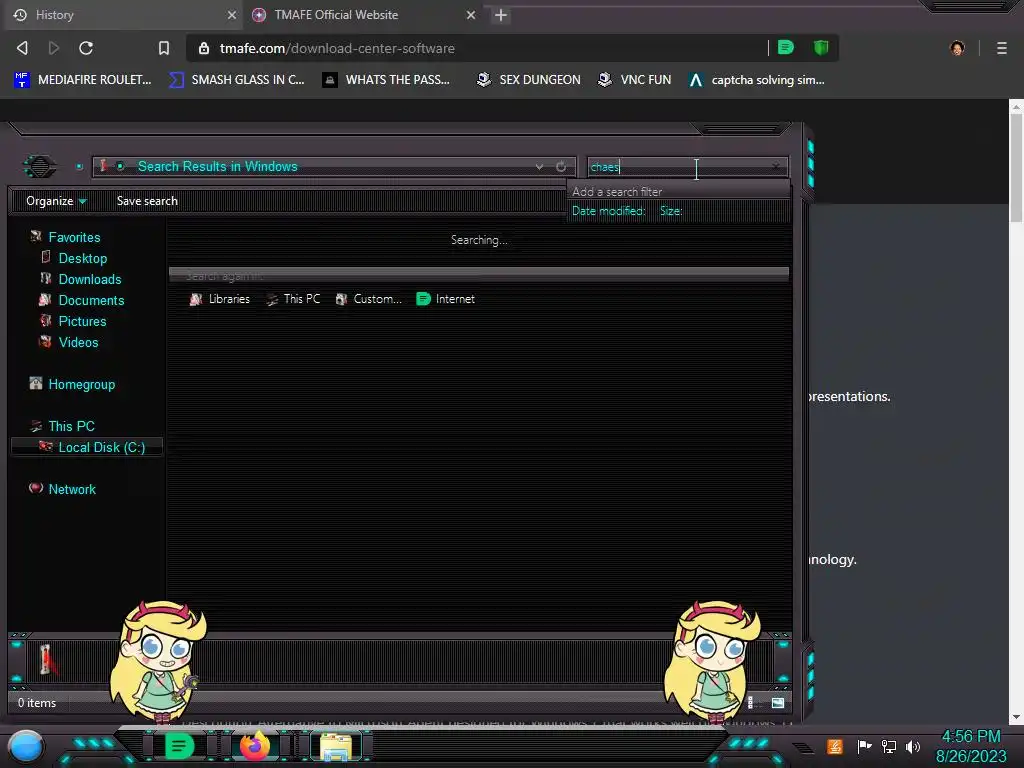This screenshot has height=768, width=1024.
Task: Select Videos in navigation pane
Action: tap(78, 342)
